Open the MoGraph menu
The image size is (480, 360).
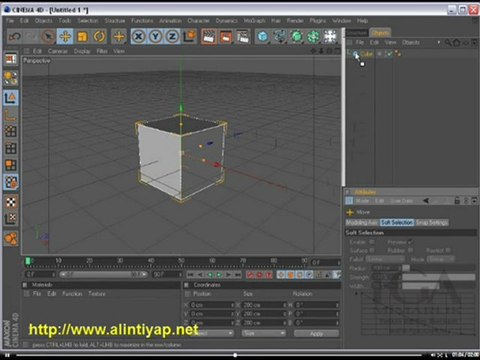(x=254, y=21)
